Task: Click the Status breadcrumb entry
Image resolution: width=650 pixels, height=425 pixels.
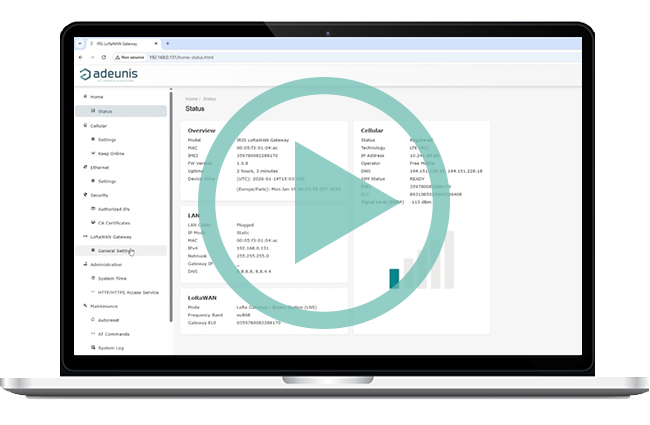Action: click(x=209, y=99)
